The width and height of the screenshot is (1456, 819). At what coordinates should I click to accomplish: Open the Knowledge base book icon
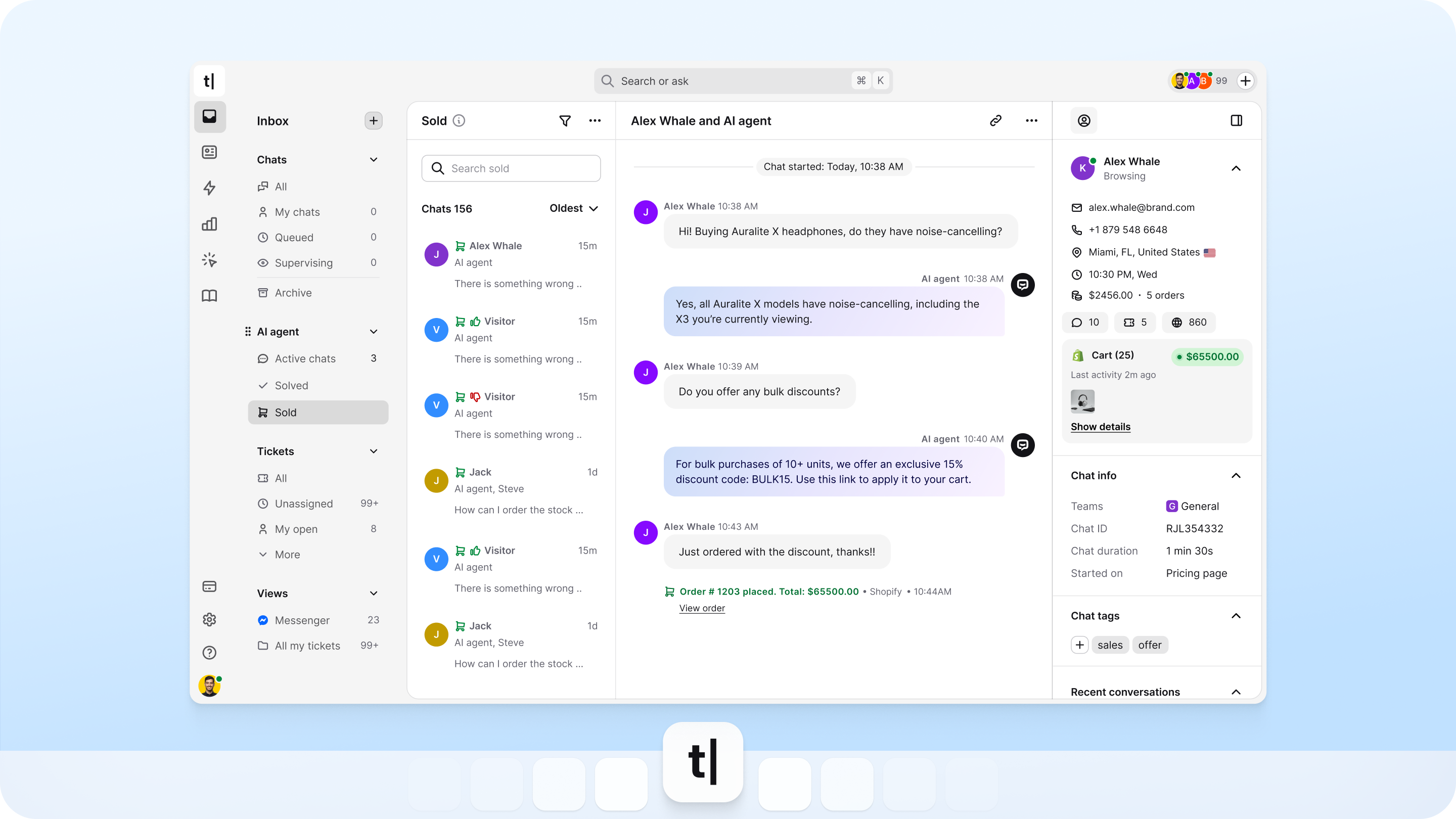(x=210, y=296)
